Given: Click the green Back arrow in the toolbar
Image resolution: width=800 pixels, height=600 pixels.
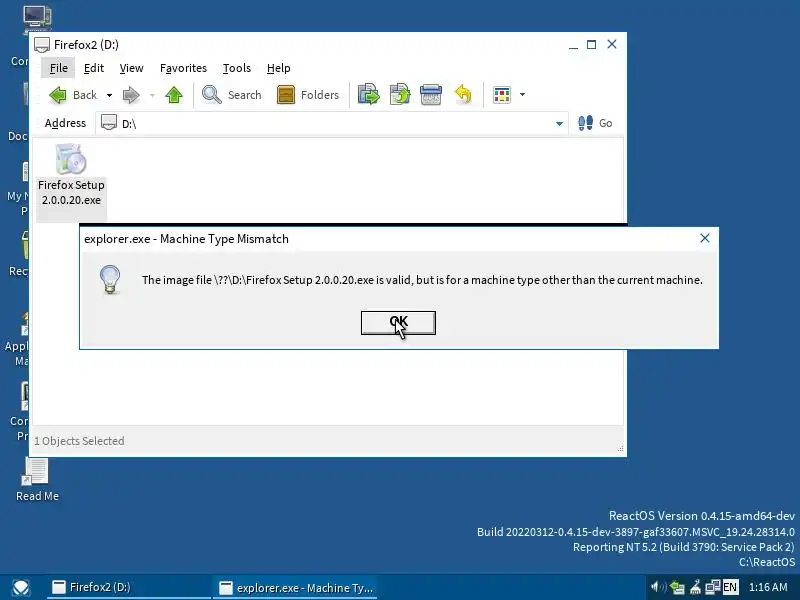Looking at the screenshot, I should (x=58, y=95).
